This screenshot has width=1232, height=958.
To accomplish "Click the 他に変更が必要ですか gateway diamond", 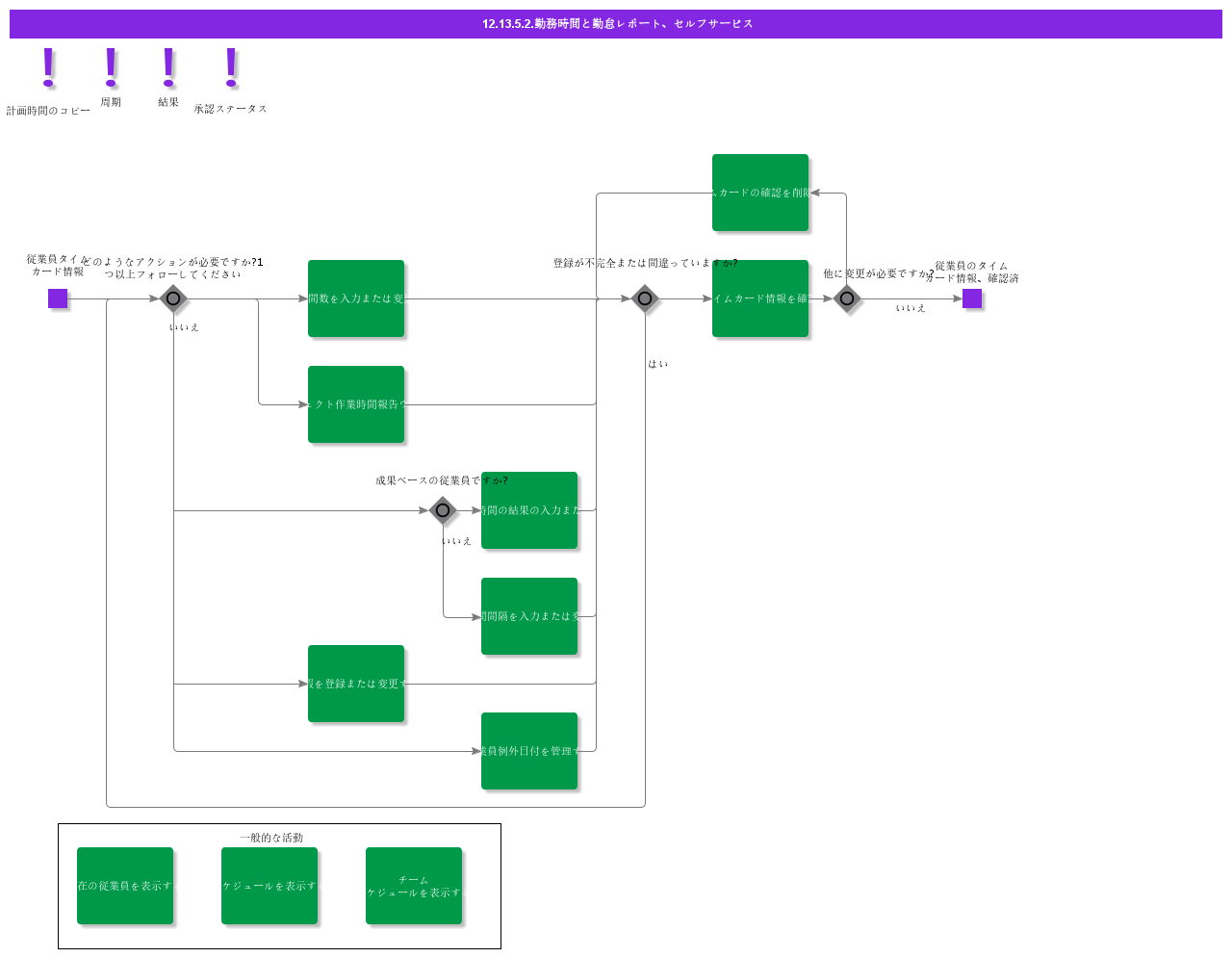I will (847, 298).
